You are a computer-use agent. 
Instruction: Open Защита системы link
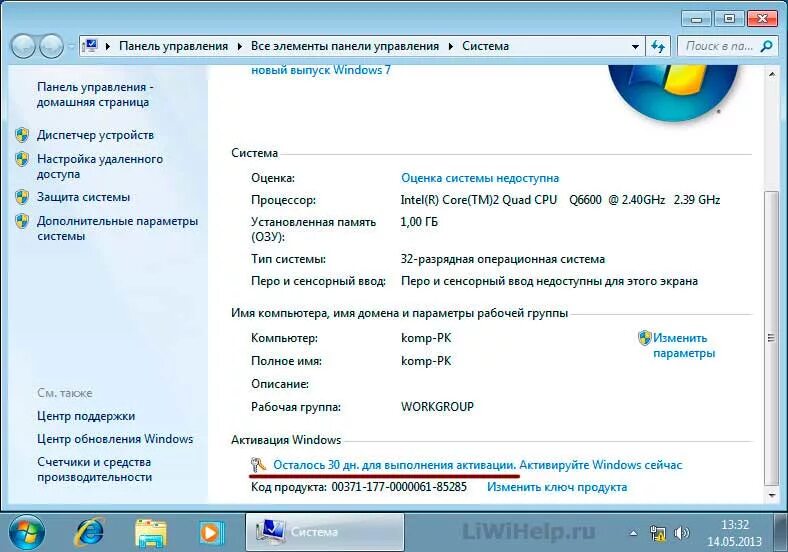click(x=83, y=197)
